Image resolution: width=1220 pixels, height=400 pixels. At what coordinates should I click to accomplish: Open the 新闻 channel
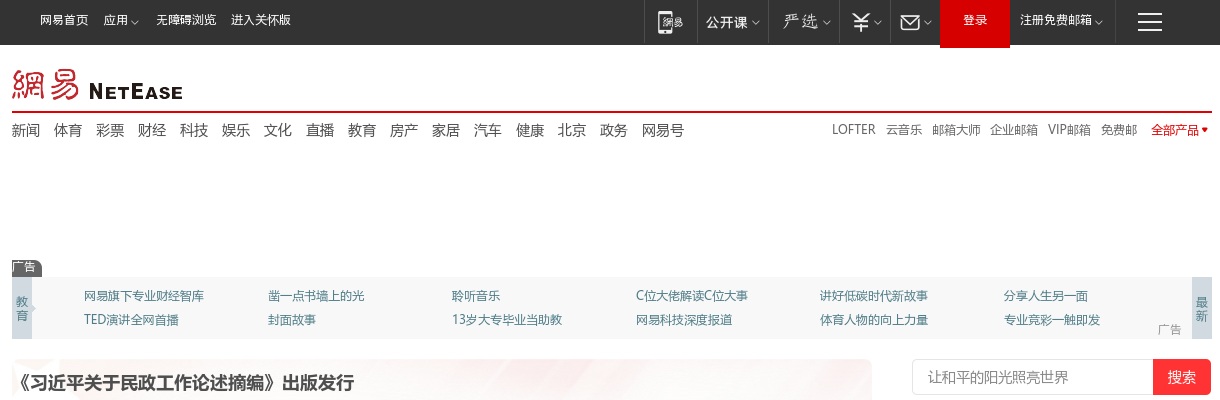(x=26, y=130)
